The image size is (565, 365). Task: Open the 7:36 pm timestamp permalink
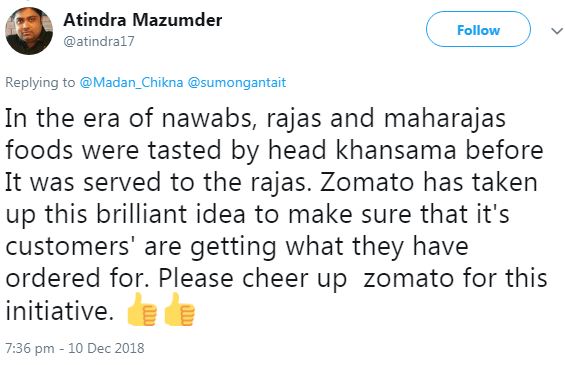[30, 348]
